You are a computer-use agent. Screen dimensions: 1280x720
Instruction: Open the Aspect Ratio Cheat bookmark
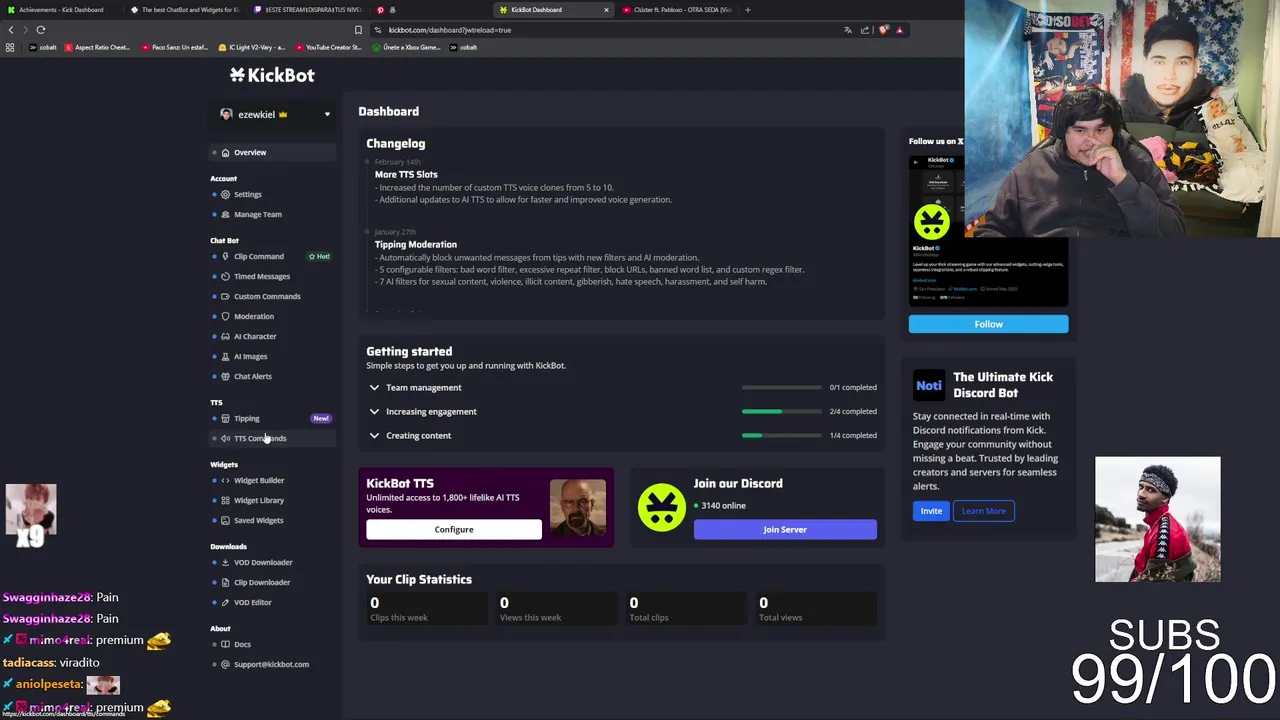(x=97, y=47)
